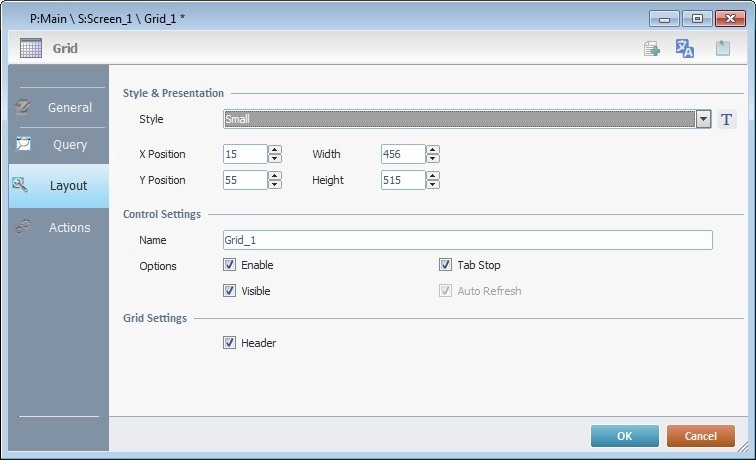The height and width of the screenshot is (460, 756).
Task: Click the Query tab icon
Action: tap(23, 144)
